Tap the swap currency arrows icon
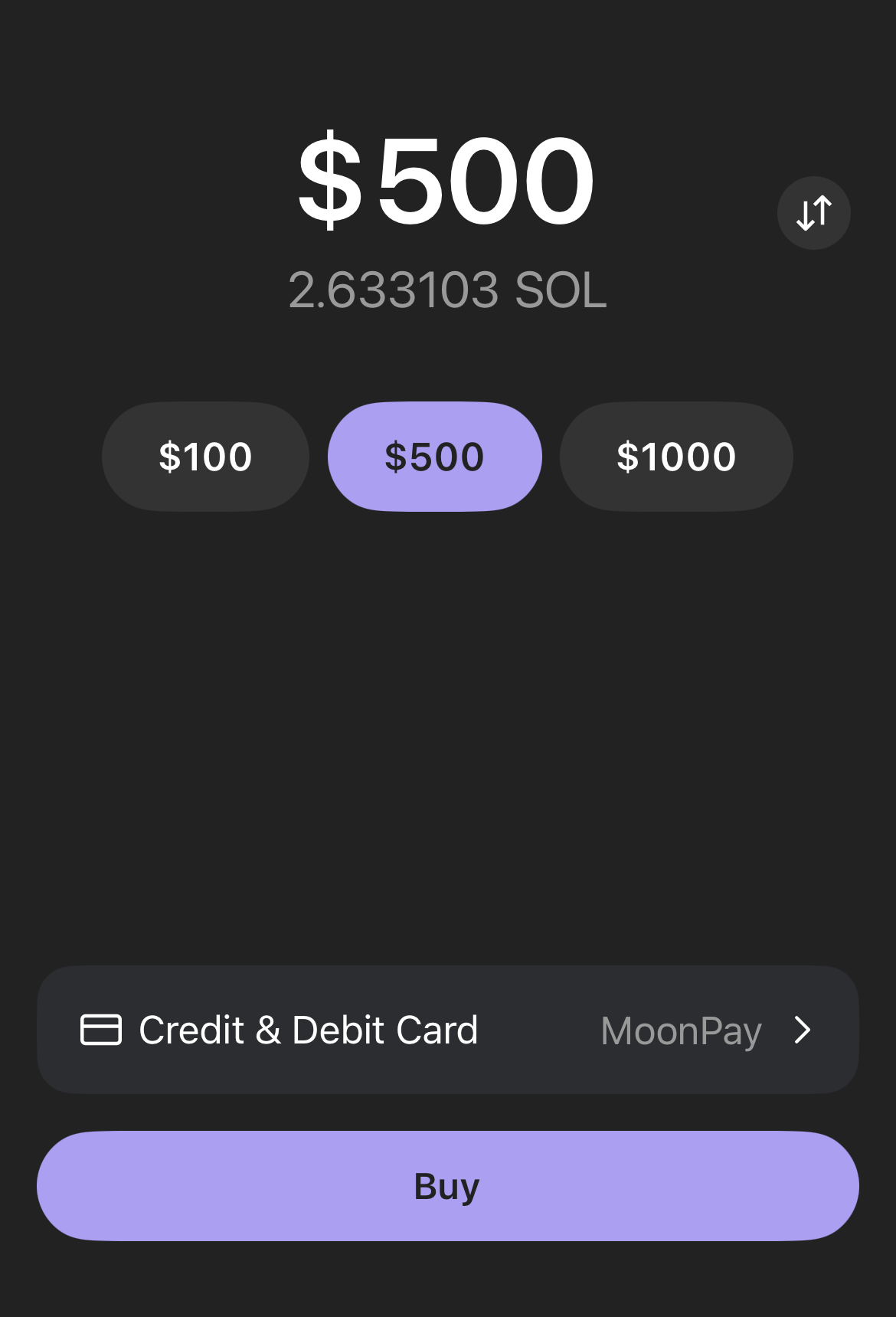896x1317 pixels. (x=813, y=213)
